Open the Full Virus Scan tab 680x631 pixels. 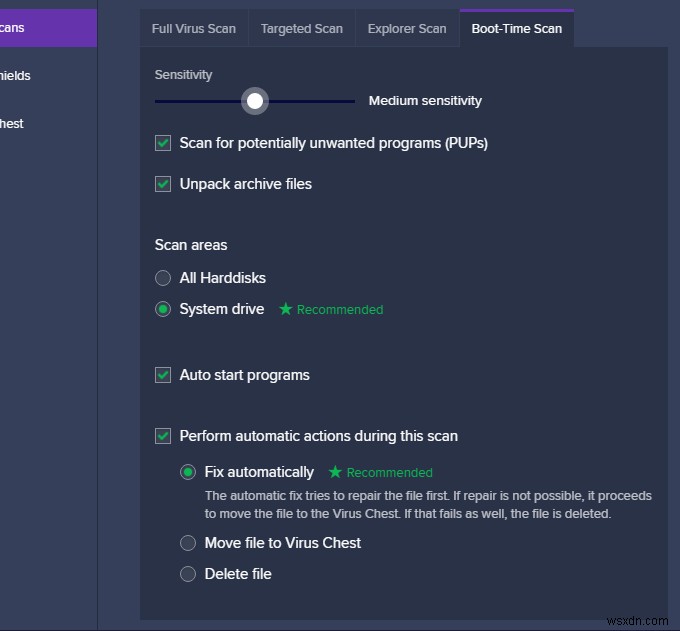coord(193,28)
